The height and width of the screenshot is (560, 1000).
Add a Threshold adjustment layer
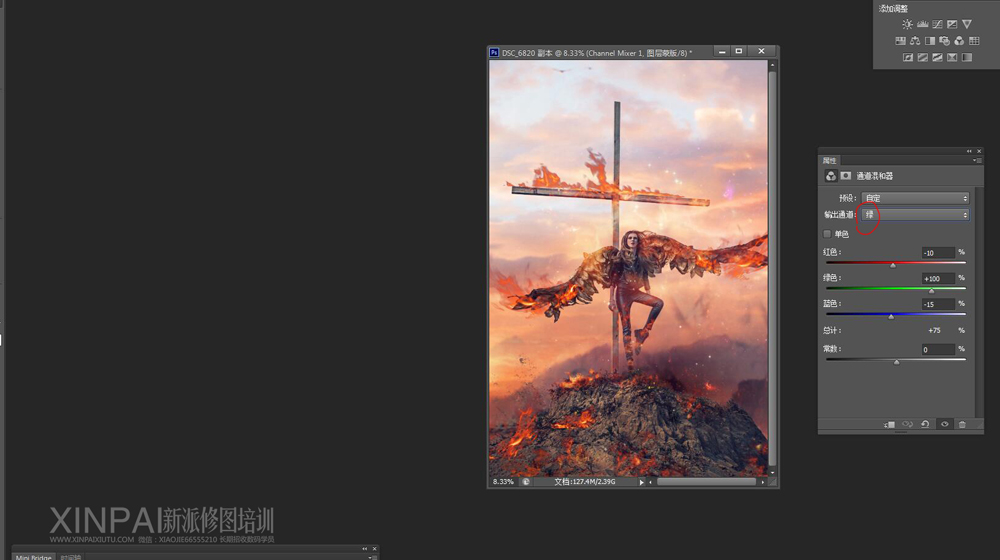tap(937, 57)
